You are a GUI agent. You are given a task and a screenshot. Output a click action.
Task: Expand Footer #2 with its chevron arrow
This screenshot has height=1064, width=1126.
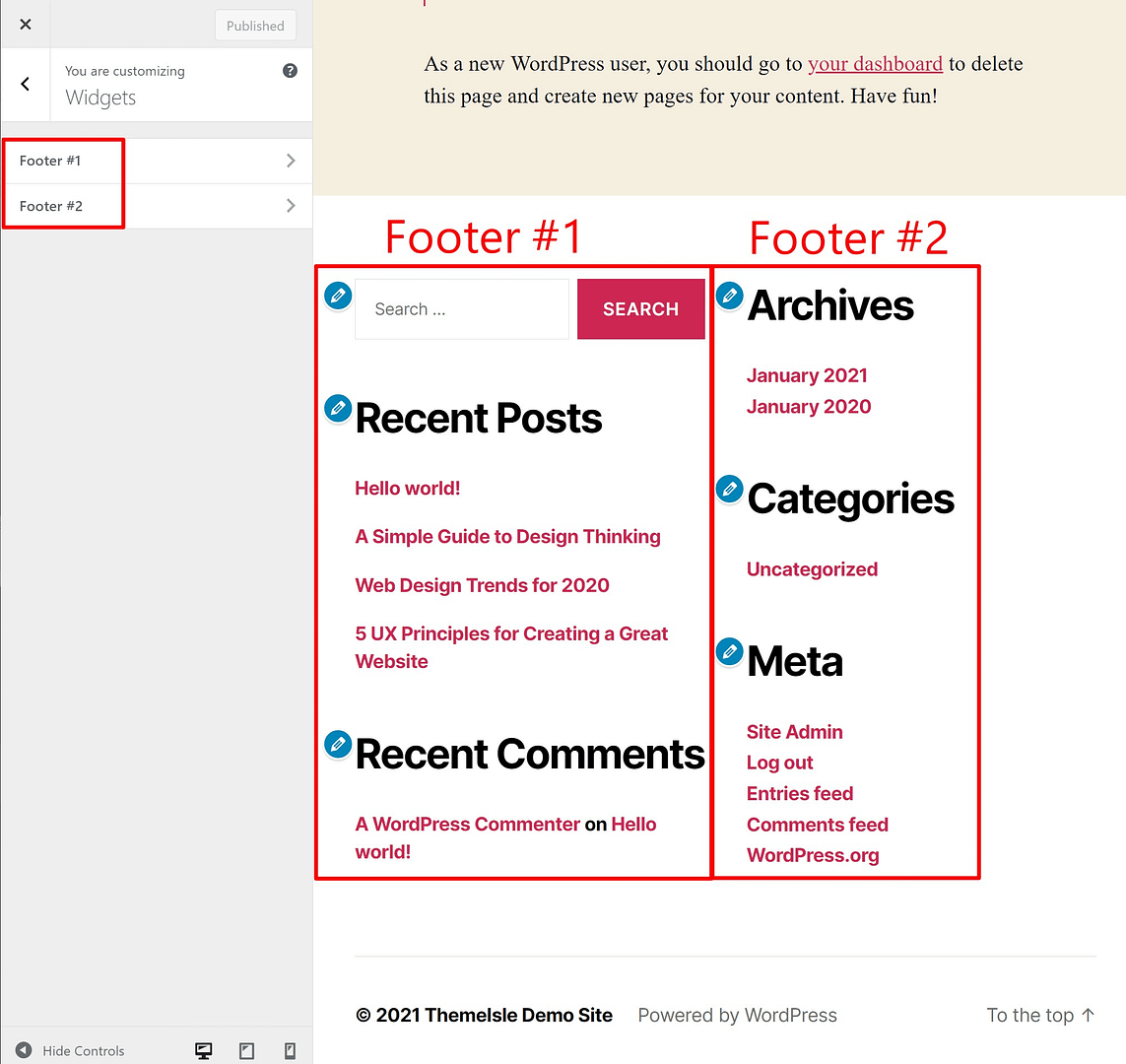292,206
